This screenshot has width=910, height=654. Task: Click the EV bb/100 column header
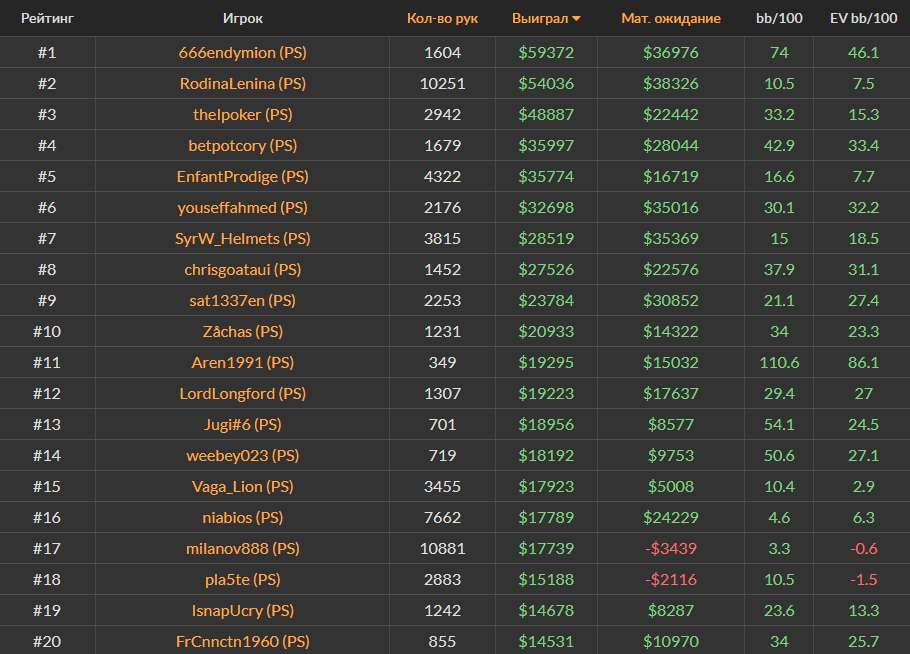point(862,19)
